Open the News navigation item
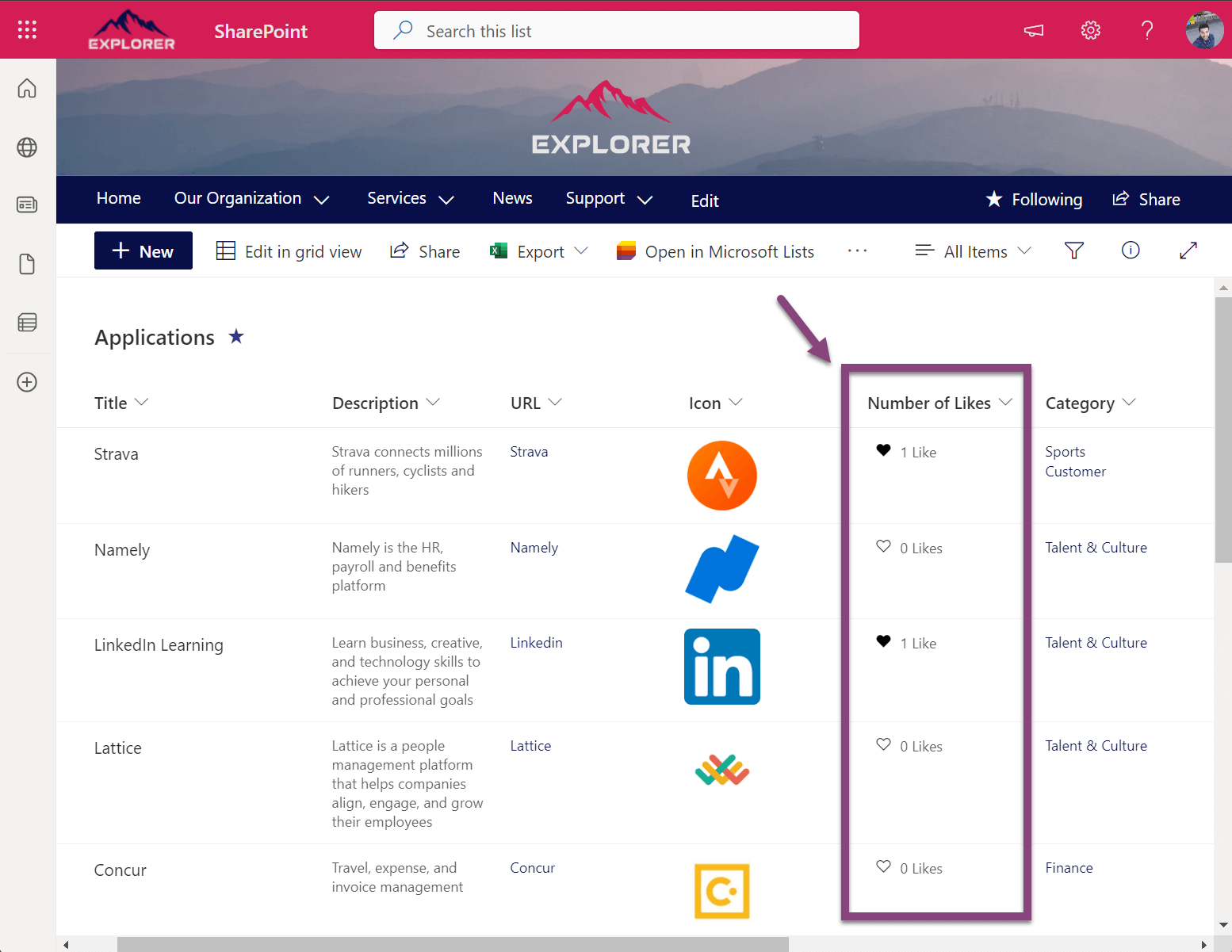This screenshot has height=952, width=1232. click(512, 198)
